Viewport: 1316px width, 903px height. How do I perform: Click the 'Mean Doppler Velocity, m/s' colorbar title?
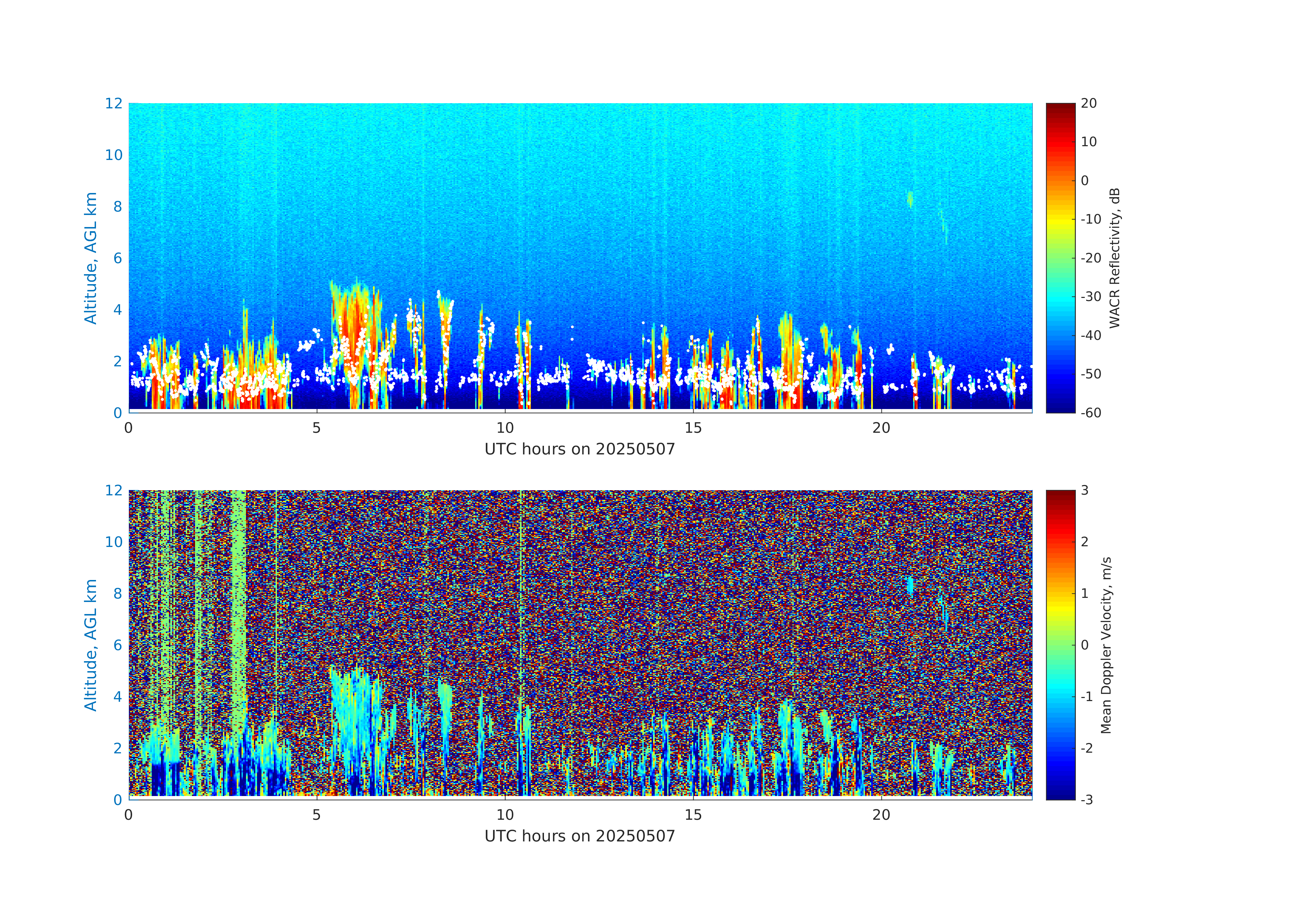tap(1106, 645)
